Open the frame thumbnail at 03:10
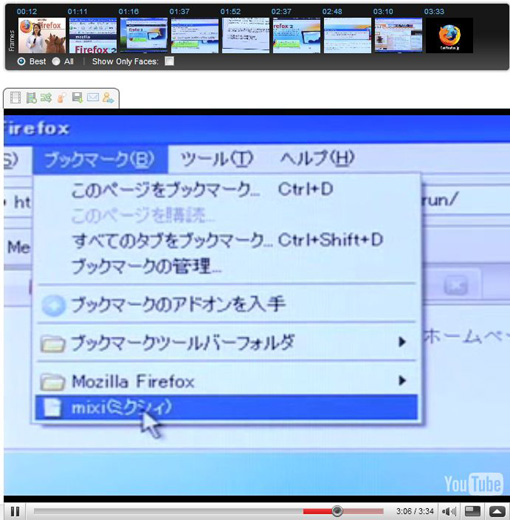 point(398,35)
